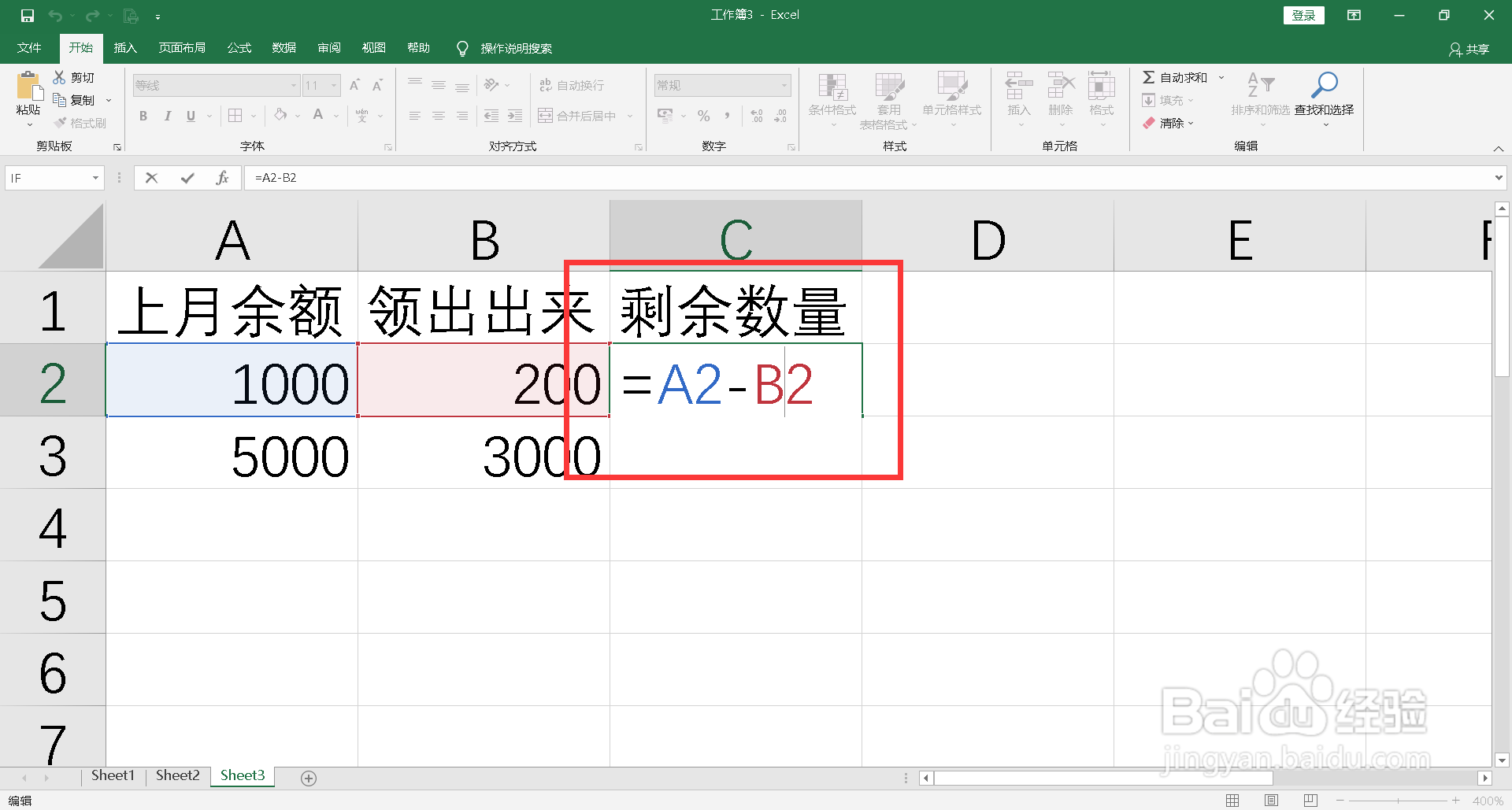Open Customize Quick Access Toolbar dropdown
This screenshot has height=810, width=1512.
[157, 17]
